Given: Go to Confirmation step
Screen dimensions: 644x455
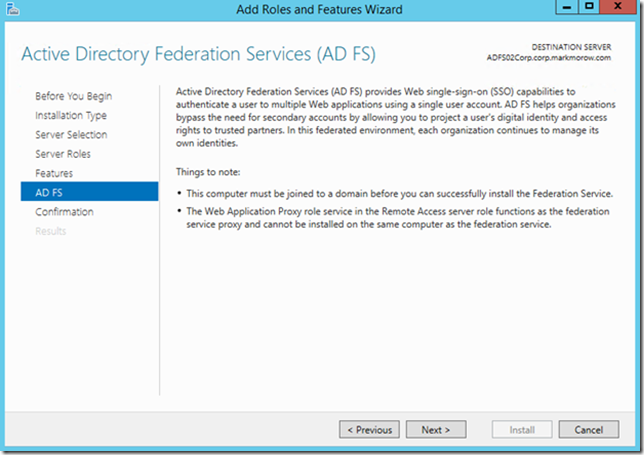Looking at the screenshot, I should 64,212.
